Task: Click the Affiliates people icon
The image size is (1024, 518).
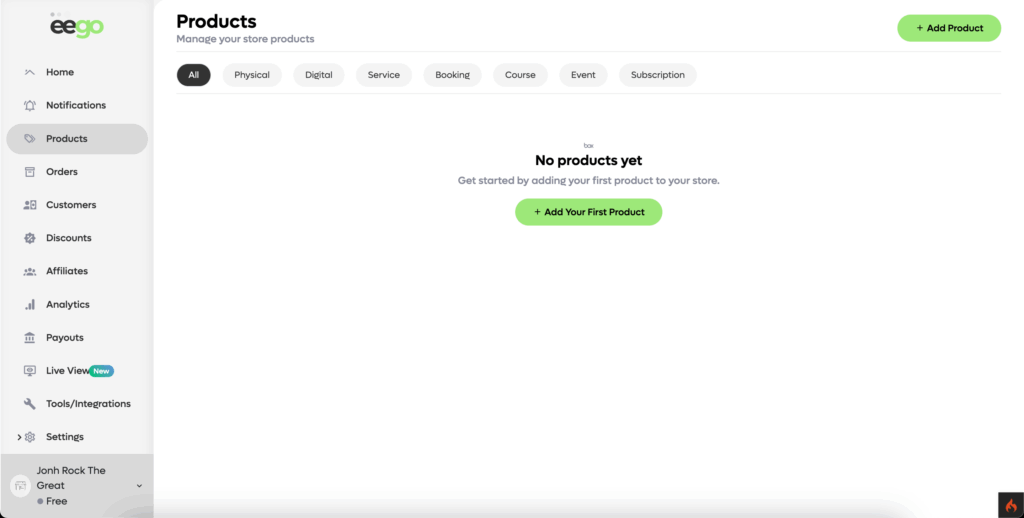Action: click(x=30, y=271)
